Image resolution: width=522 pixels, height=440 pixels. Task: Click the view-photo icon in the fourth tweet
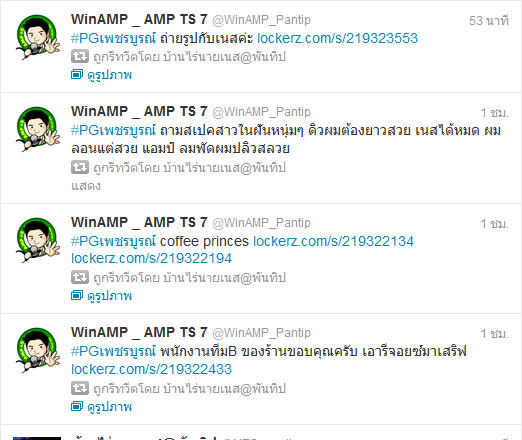click(77, 406)
